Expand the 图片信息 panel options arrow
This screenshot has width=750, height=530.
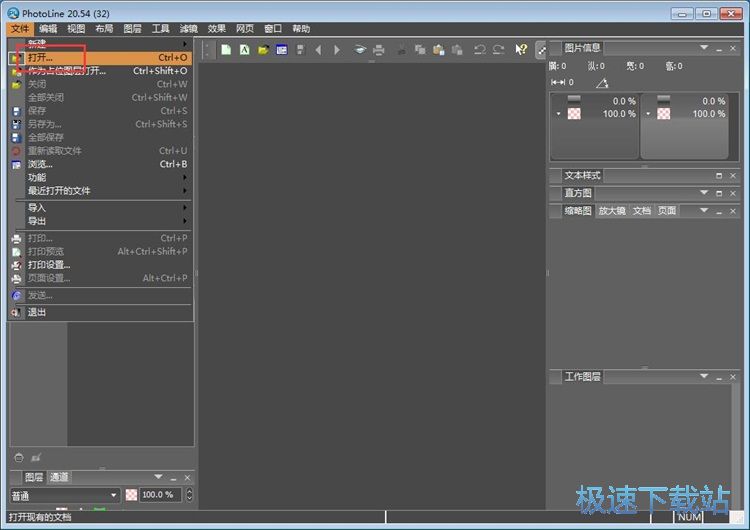[x=704, y=47]
